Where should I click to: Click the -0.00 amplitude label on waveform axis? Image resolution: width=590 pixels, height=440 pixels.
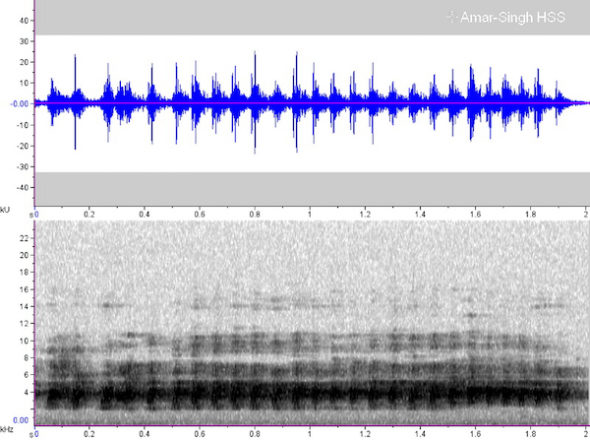coord(19,104)
